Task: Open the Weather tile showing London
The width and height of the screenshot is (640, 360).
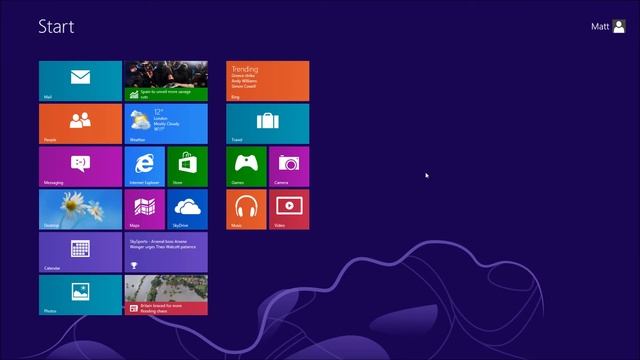Action: (x=166, y=124)
